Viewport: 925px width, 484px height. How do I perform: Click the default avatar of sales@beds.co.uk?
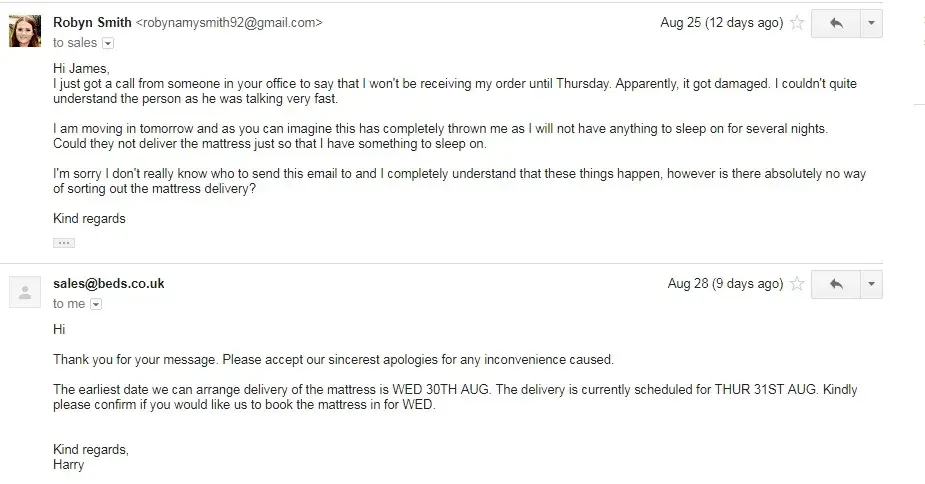pos(25,294)
